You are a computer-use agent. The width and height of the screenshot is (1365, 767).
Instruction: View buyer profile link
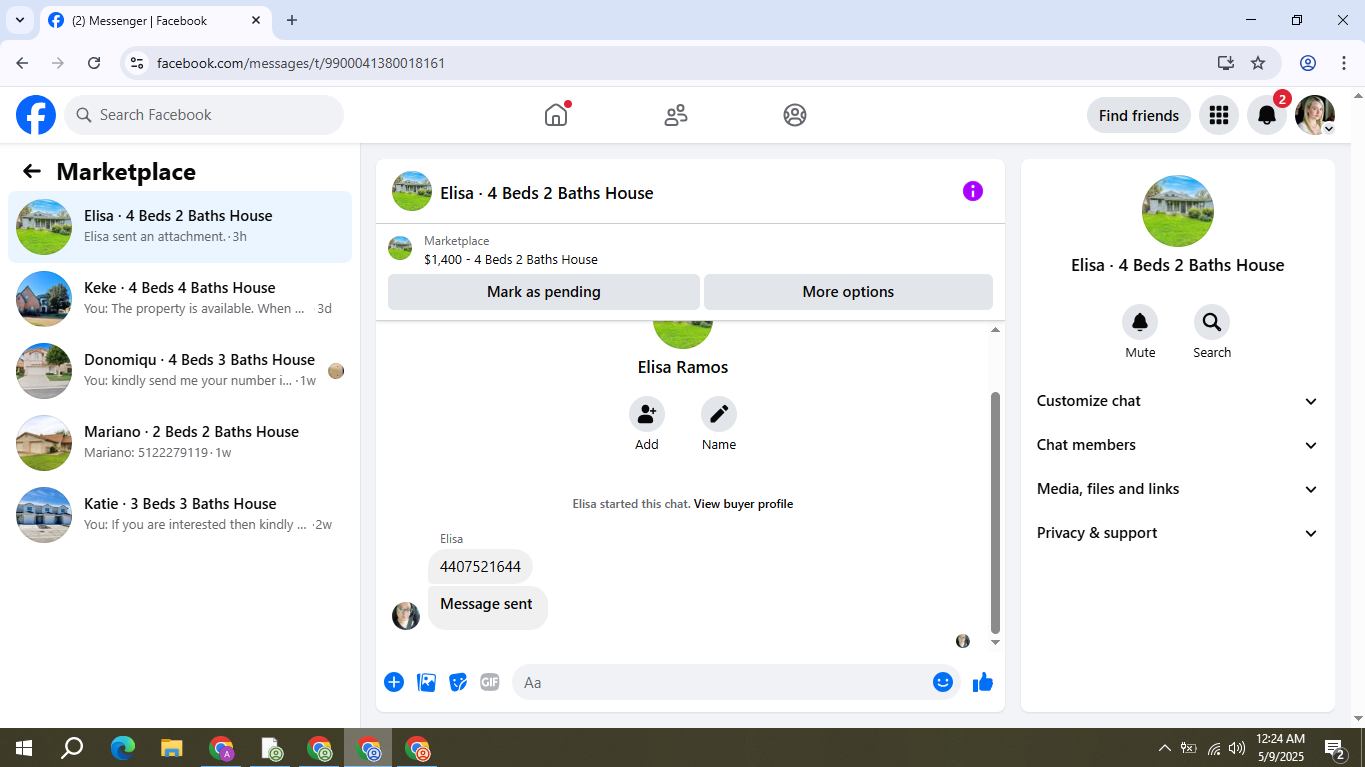pos(743,504)
